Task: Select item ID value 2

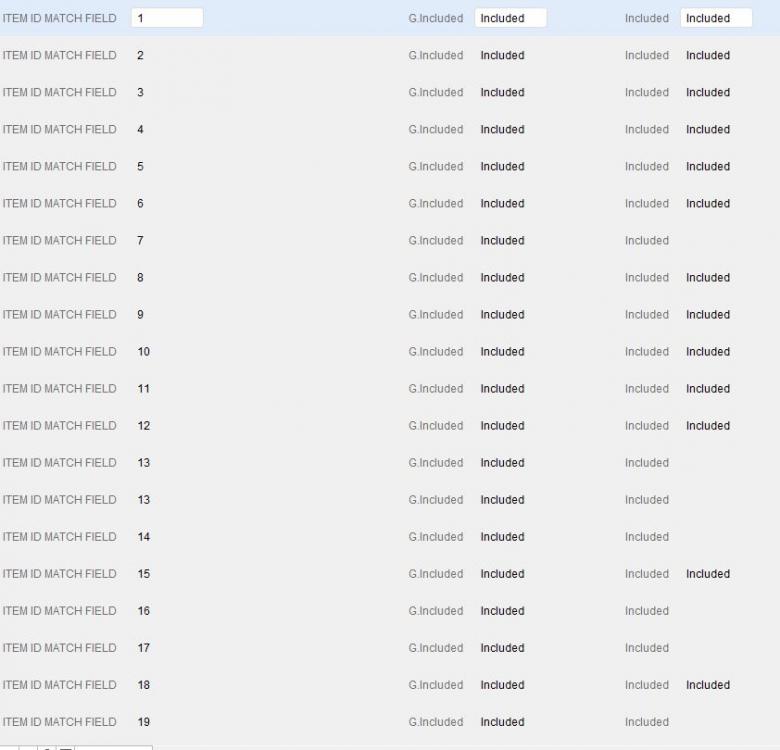Action: click(x=140, y=55)
